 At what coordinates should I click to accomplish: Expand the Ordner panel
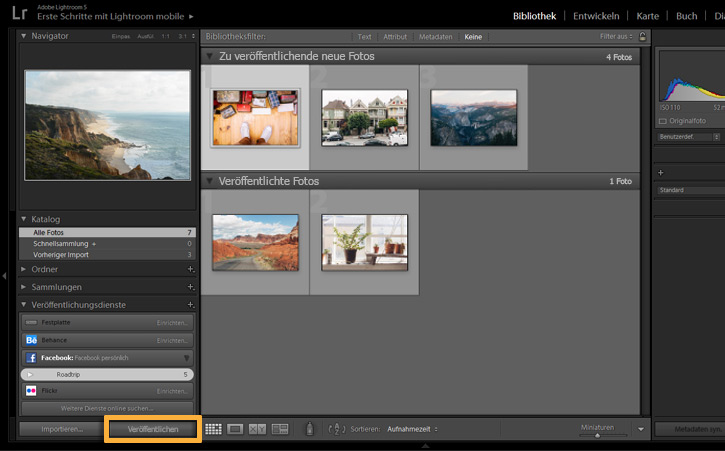[23, 269]
